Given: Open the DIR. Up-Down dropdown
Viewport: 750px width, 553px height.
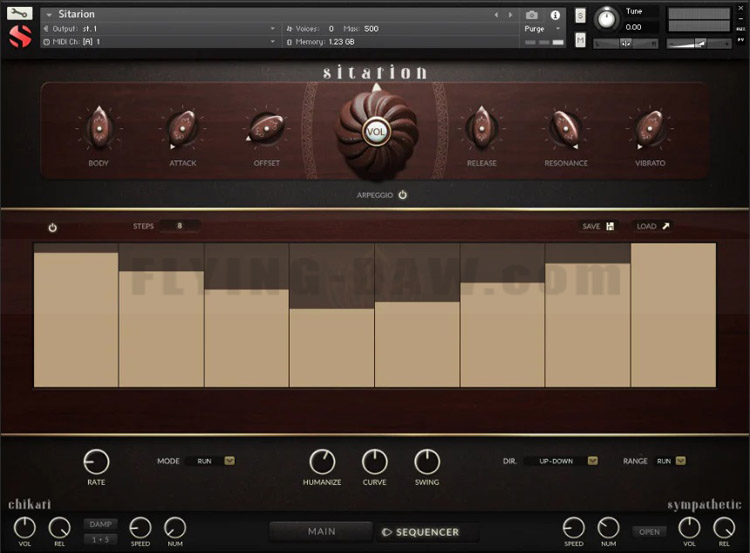Looking at the screenshot, I should coord(561,461).
